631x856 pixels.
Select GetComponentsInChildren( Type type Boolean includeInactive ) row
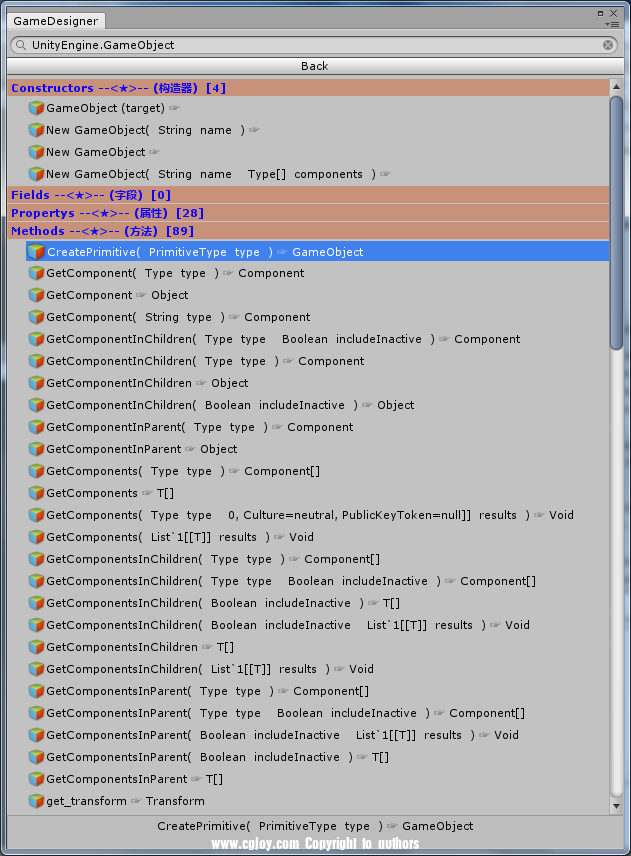click(318, 581)
